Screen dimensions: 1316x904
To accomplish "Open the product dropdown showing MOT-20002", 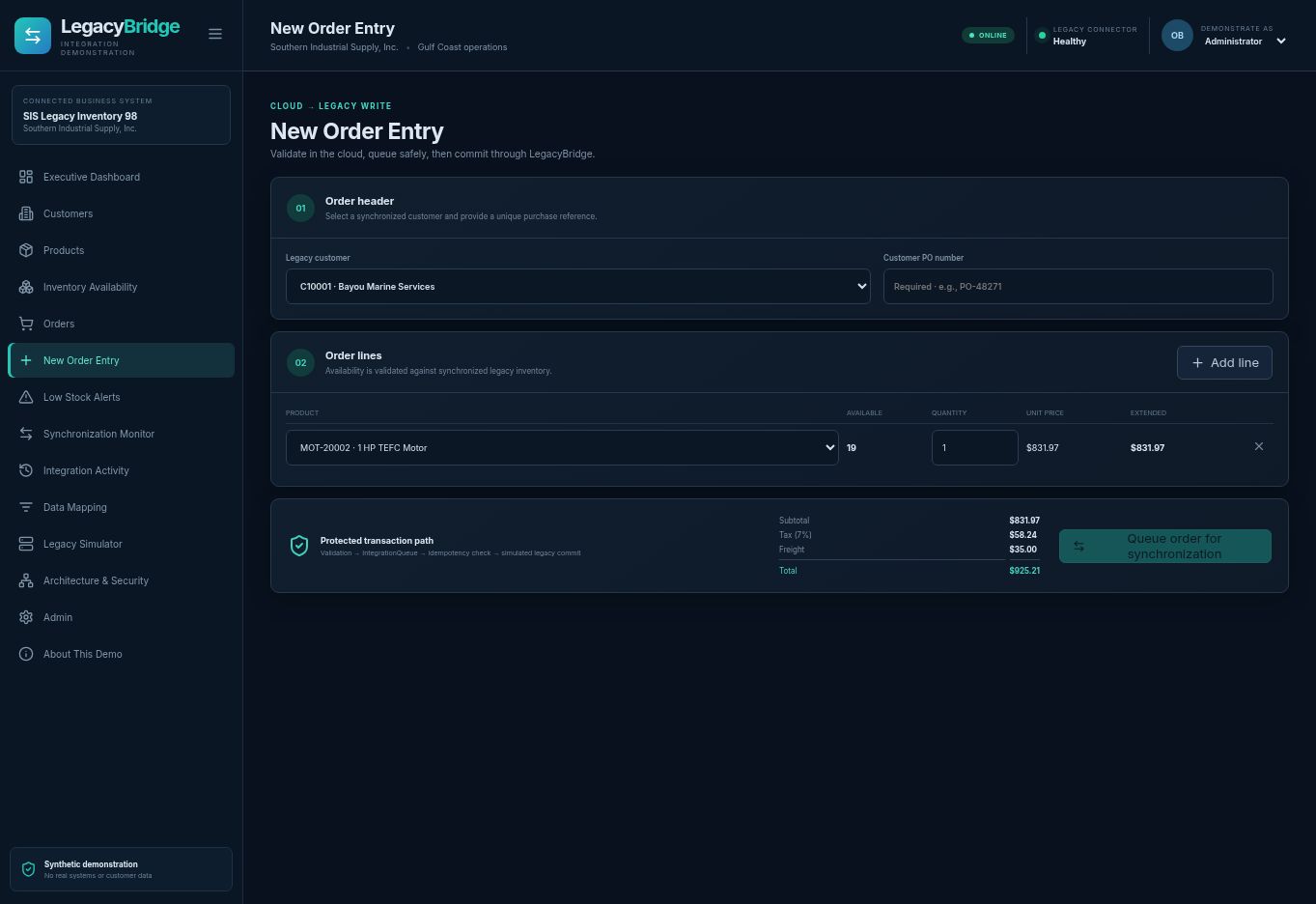I will [x=562, y=447].
